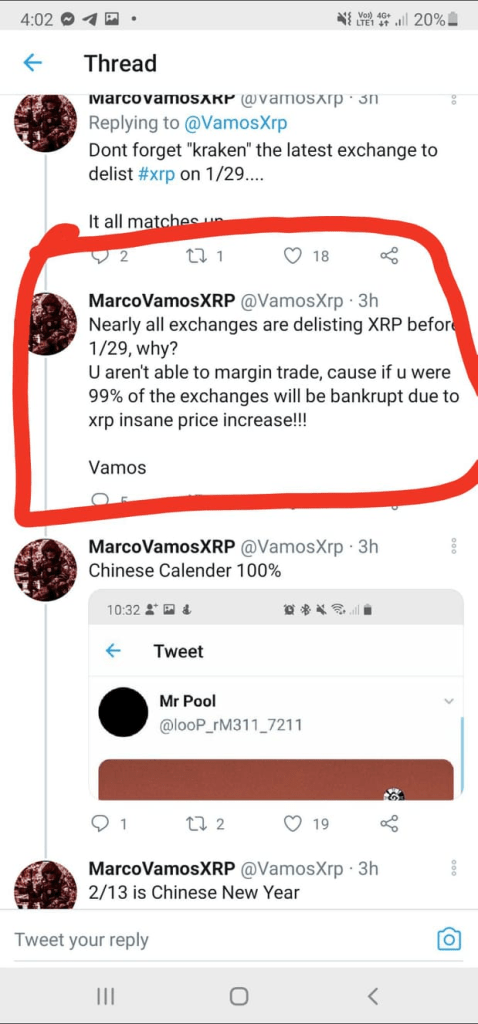Open camera icon in reply bar

pos(449,939)
